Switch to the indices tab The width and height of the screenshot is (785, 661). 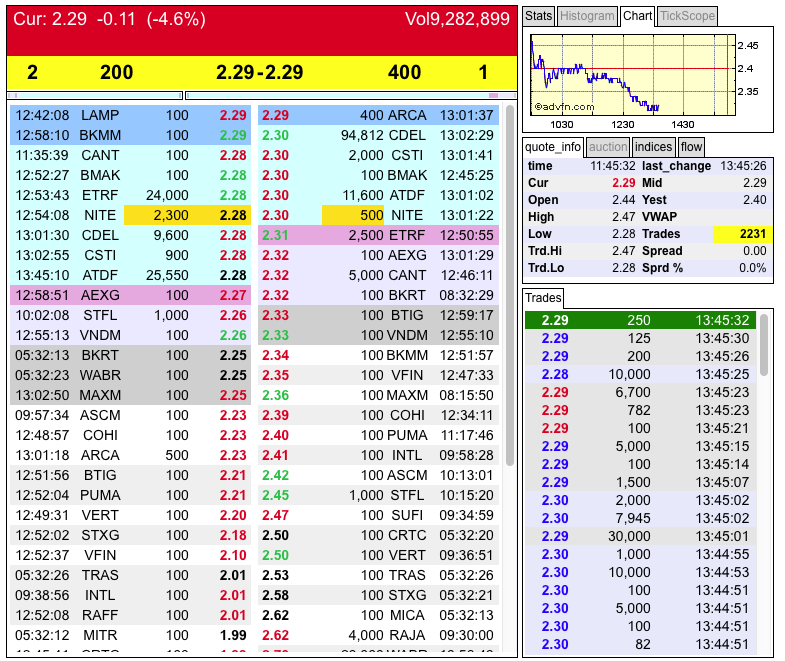tap(653, 147)
